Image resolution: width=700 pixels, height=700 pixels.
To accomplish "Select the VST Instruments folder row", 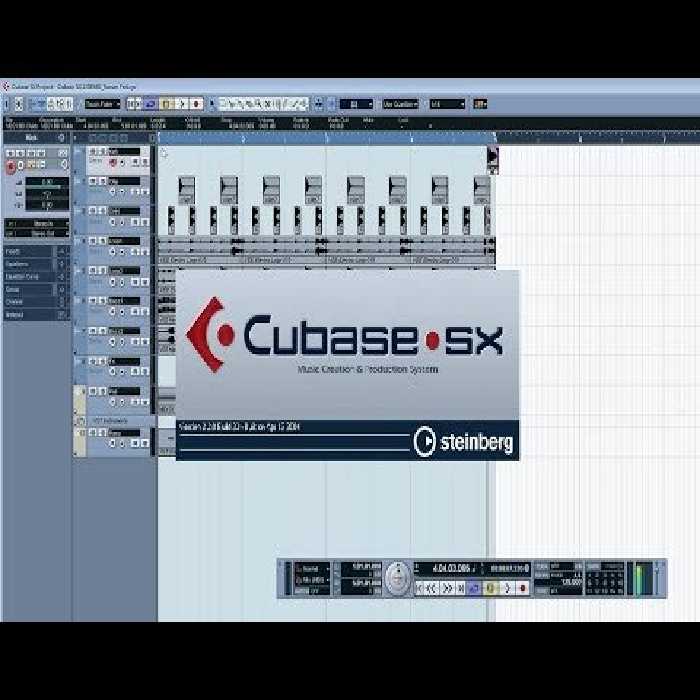I will 114,421.
